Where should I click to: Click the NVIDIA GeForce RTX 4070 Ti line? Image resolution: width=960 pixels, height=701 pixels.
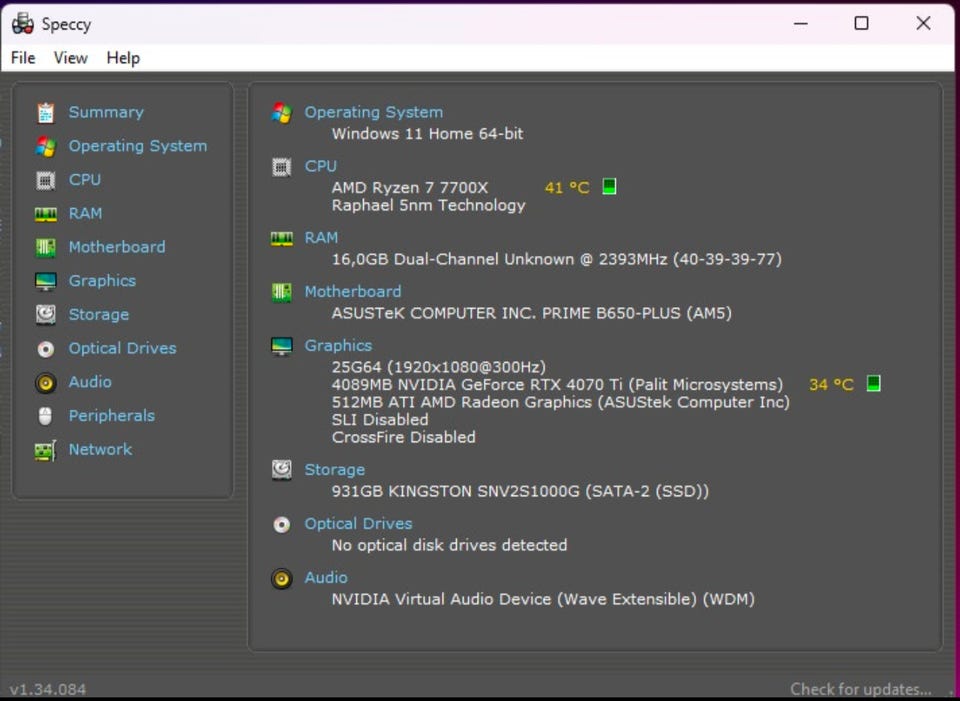pos(557,384)
